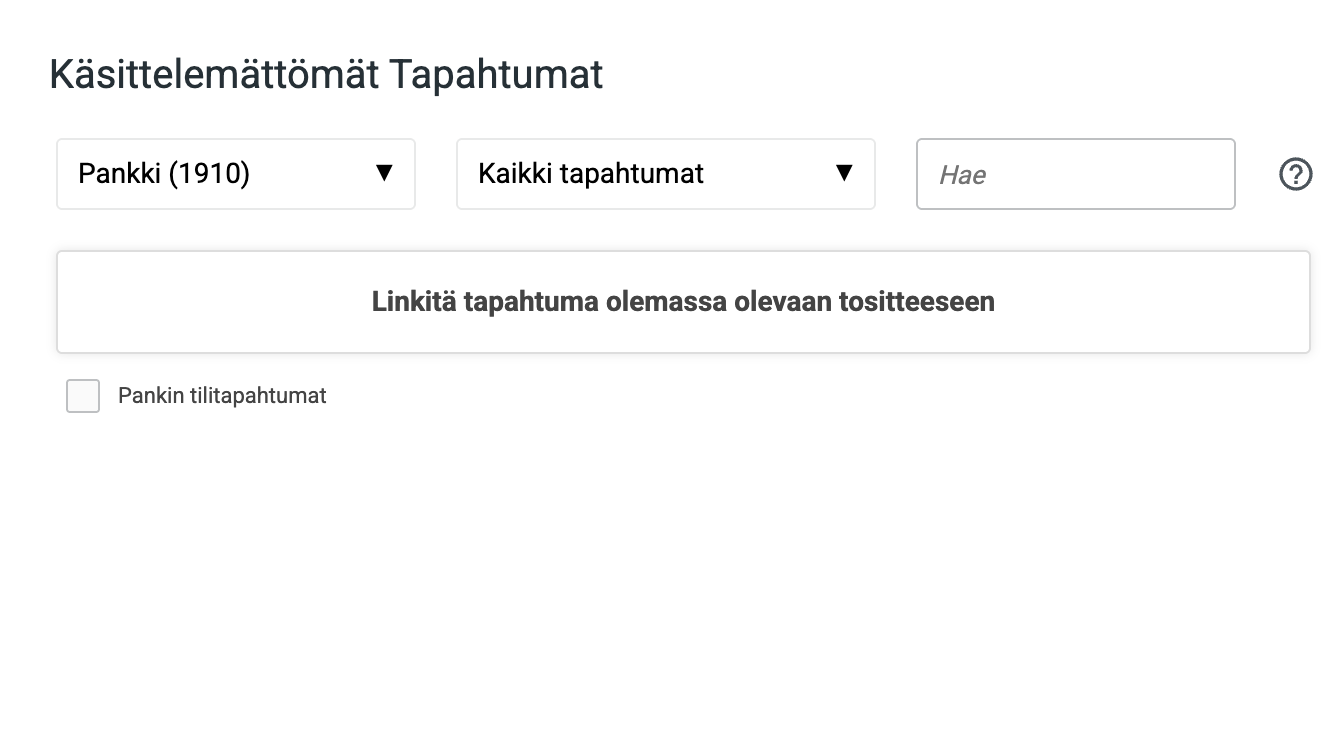Focus the search field labeled Hae
The image size is (1334, 734).
point(1075,174)
